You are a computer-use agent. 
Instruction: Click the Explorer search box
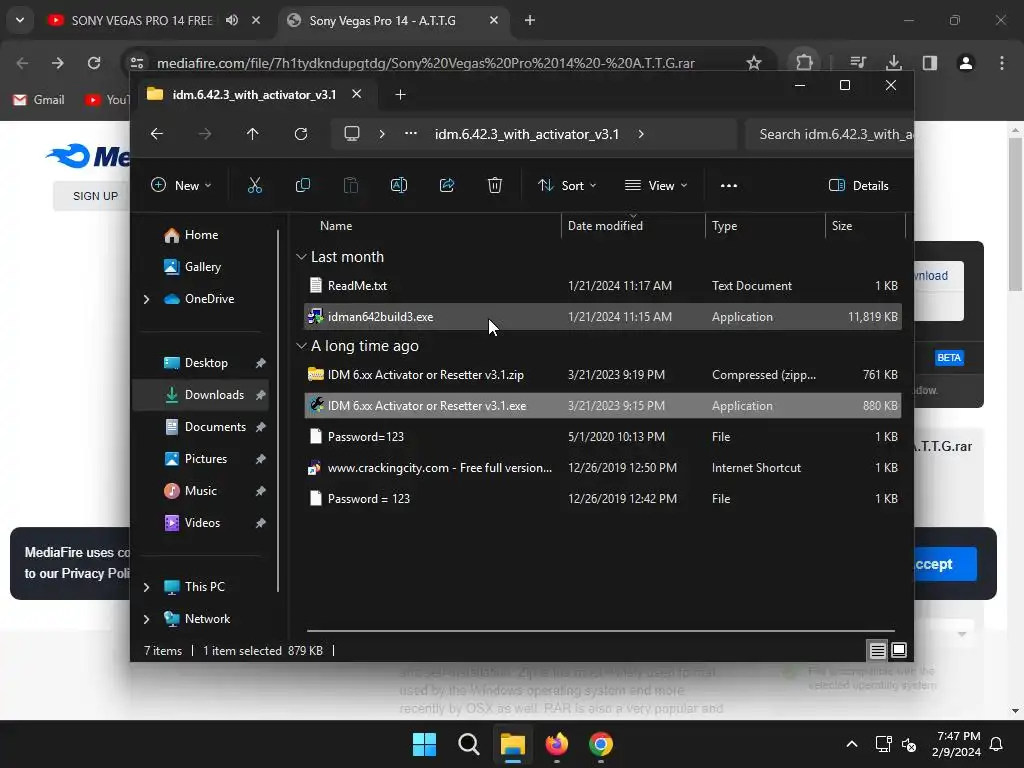[x=829, y=135]
